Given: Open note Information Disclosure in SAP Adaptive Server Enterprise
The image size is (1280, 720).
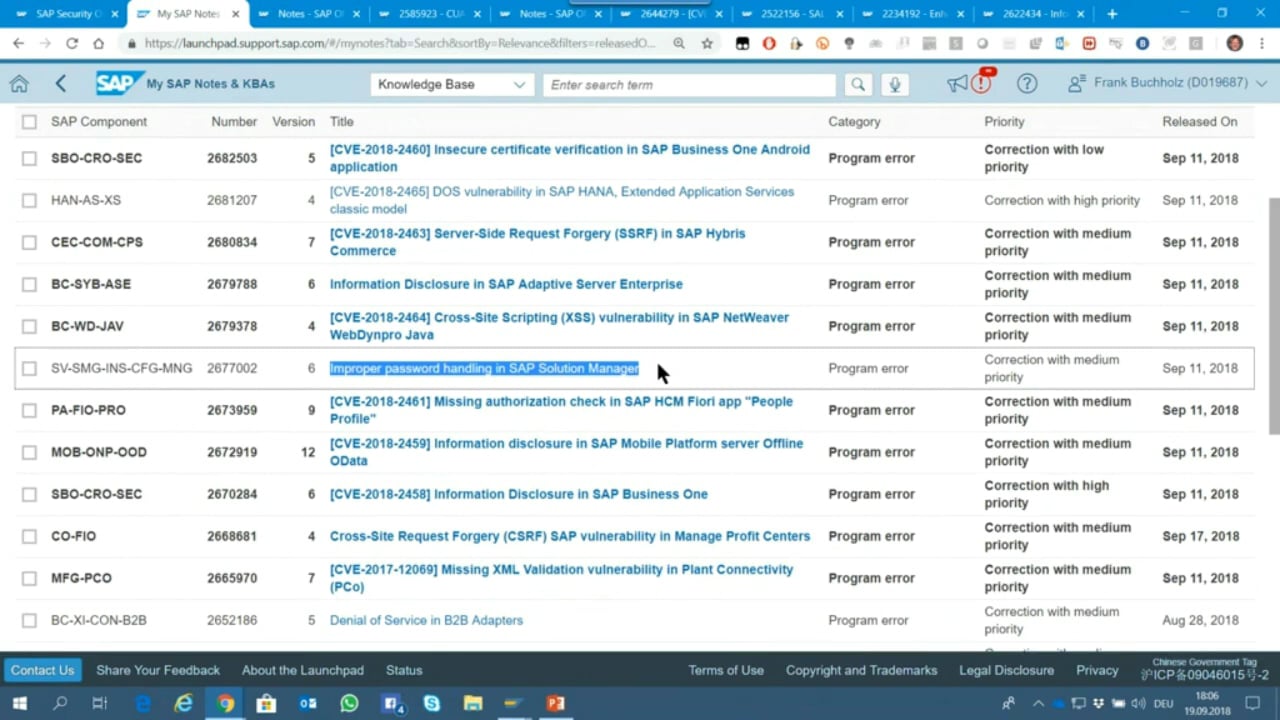Looking at the screenshot, I should pyautogui.click(x=506, y=284).
